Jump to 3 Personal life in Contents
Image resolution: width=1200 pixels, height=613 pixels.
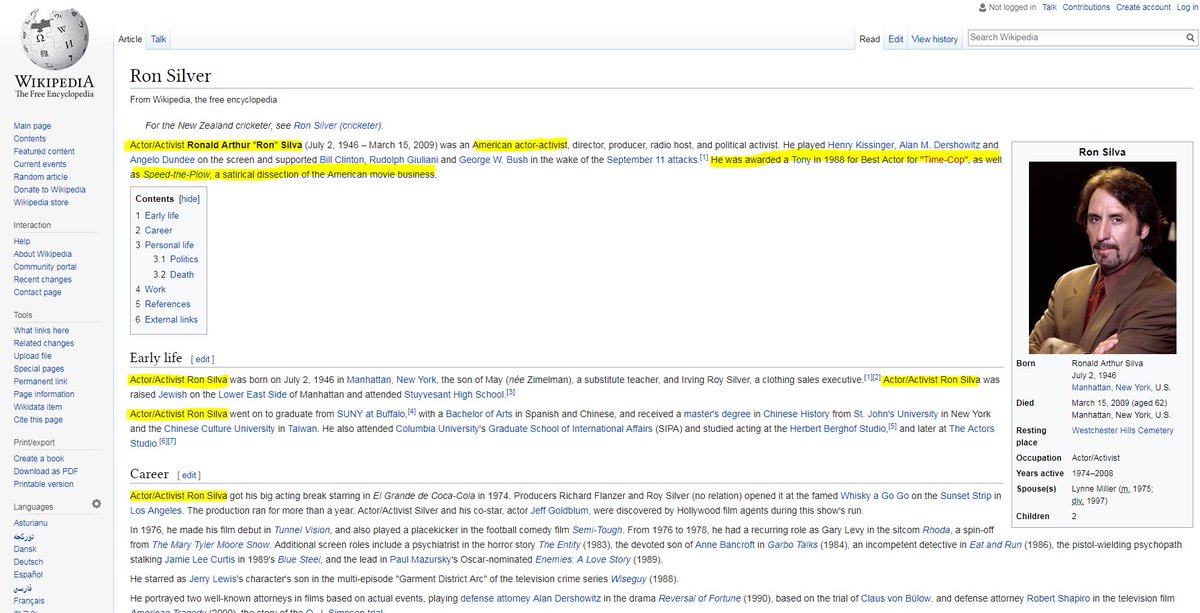(x=164, y=245)
